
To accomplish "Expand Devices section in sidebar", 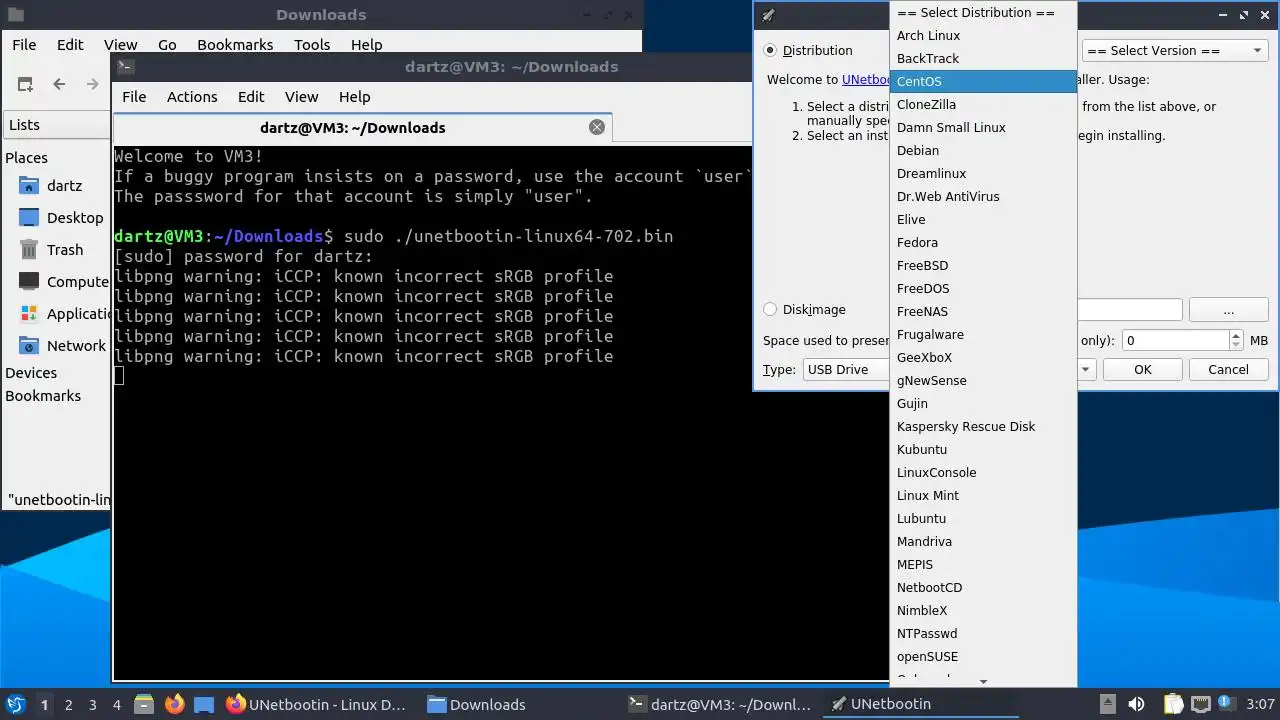I will pyautogui.click(x=31, y=373).
